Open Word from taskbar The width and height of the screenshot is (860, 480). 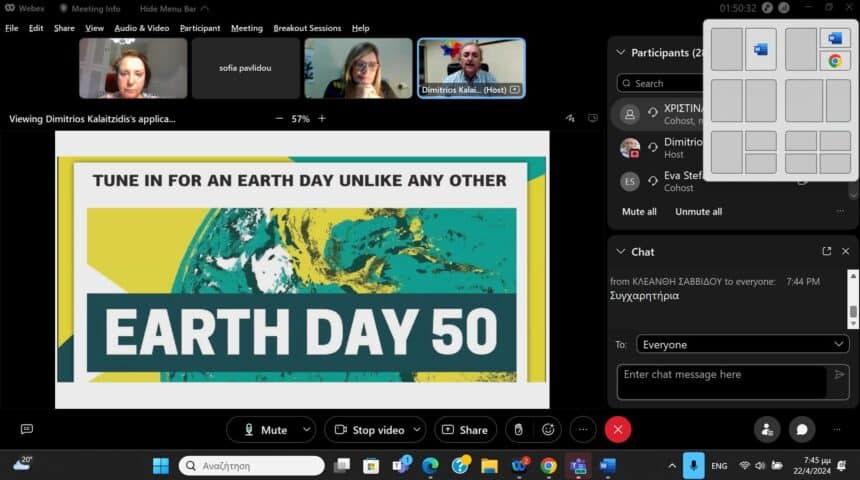[x=608, y=466]
